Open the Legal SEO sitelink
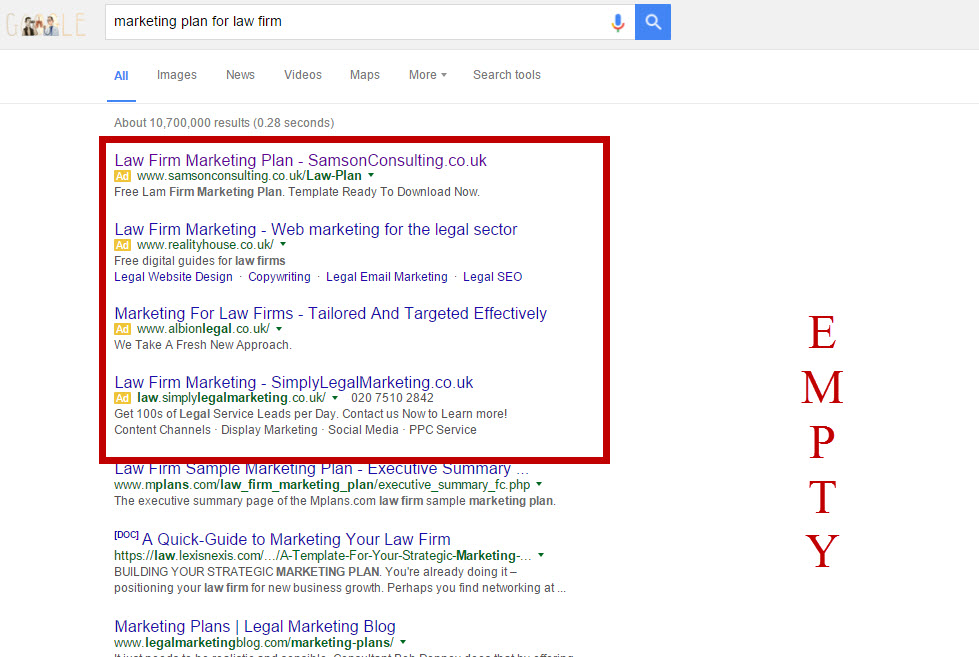The width and height of the screenshot is (979, 657). pos(493,277)
